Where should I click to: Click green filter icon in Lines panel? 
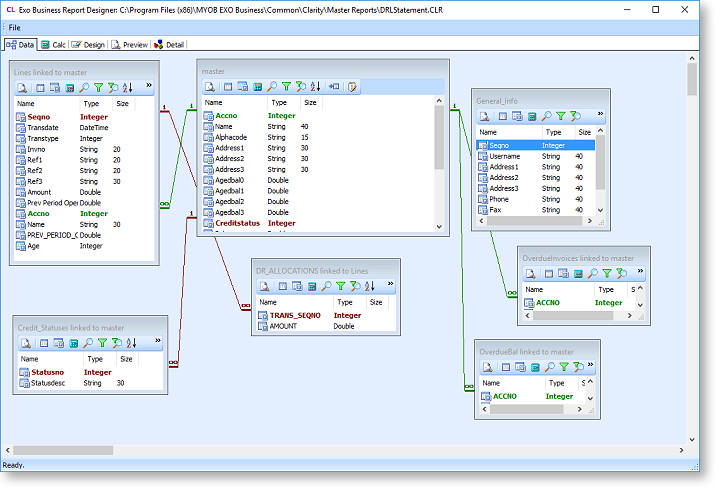click(99, 89)
